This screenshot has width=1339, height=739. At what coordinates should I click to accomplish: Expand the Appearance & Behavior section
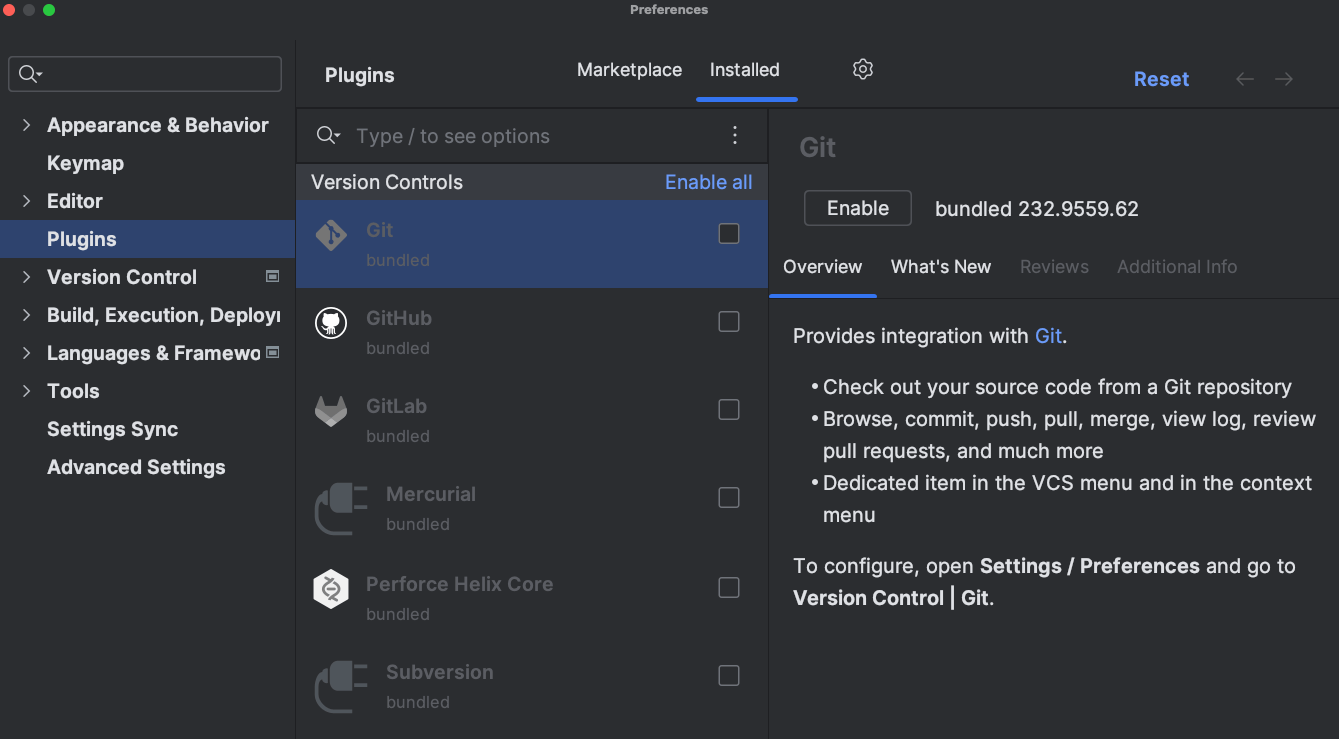[x=26, y=124]
